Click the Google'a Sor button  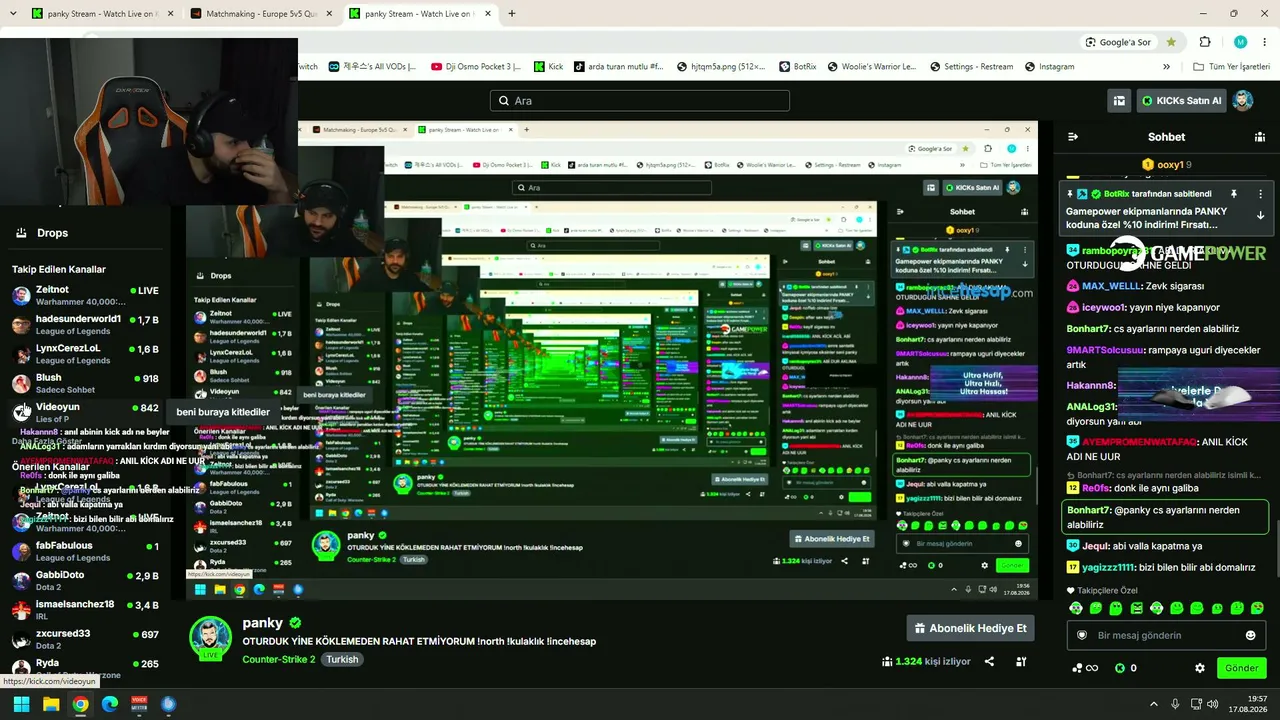[x=1118, y=42]
